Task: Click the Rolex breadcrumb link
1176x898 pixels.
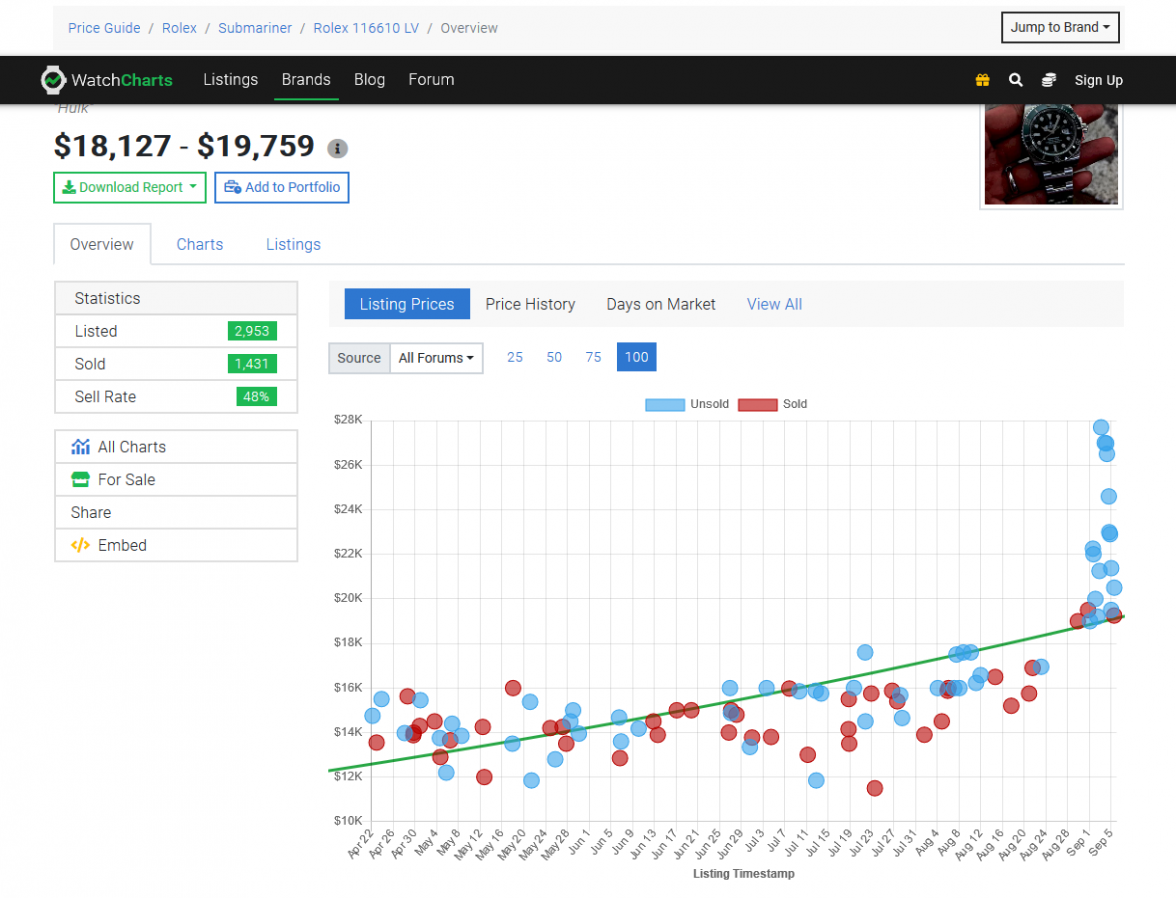Action: (179, 28)
